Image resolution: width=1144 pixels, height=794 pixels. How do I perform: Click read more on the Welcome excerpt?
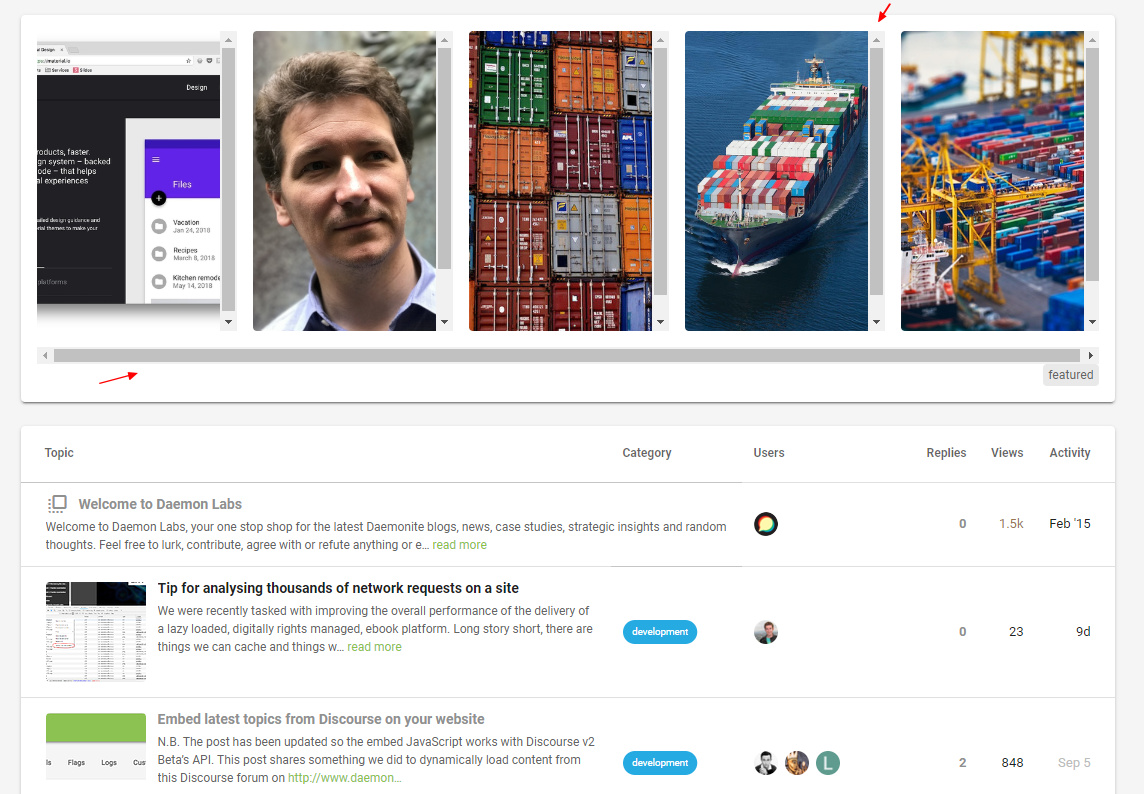pyautogui.click(x=459, y=545)
